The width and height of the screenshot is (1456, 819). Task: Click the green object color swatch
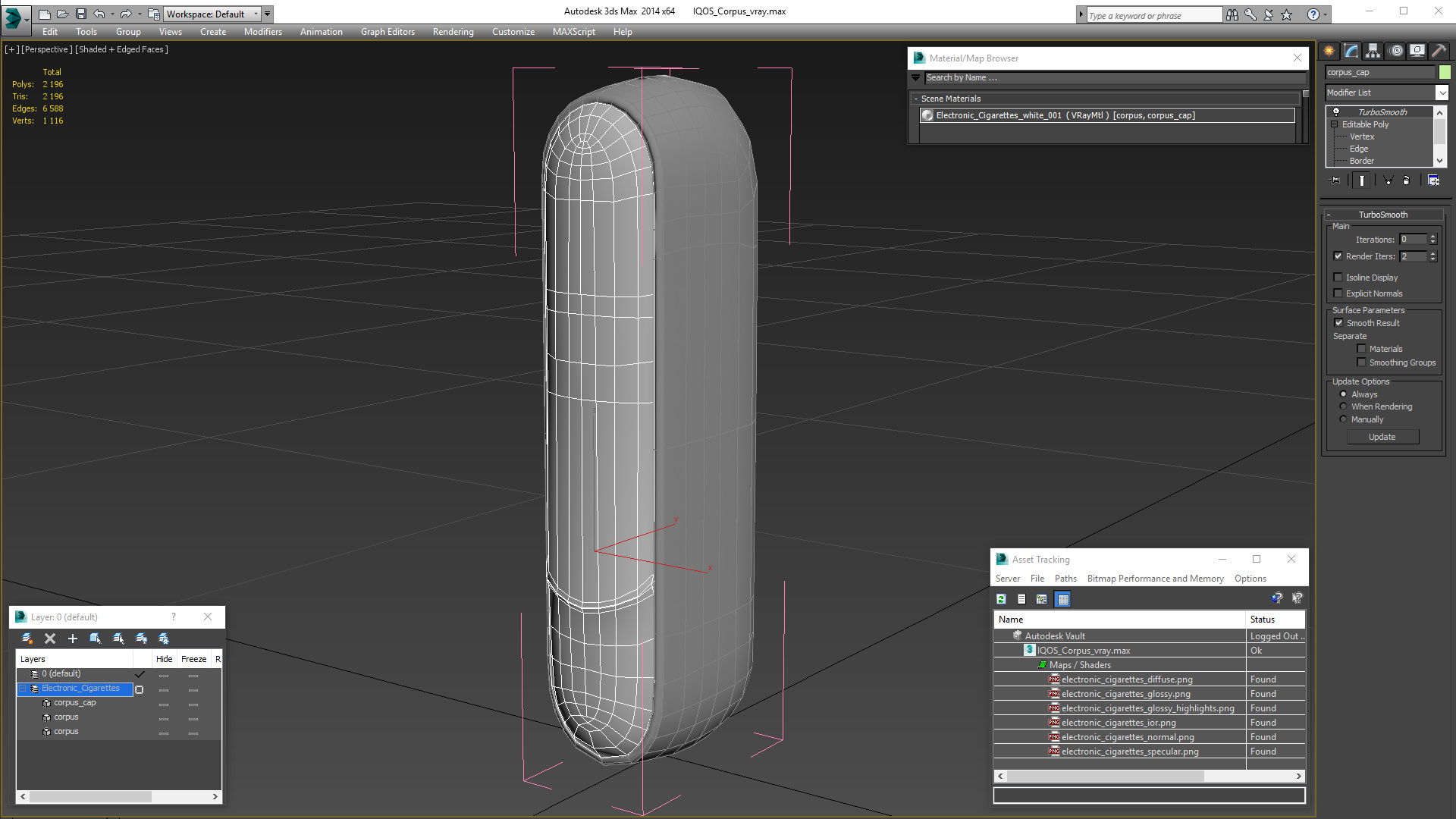pyautogui.click(x=1445, y=72)
